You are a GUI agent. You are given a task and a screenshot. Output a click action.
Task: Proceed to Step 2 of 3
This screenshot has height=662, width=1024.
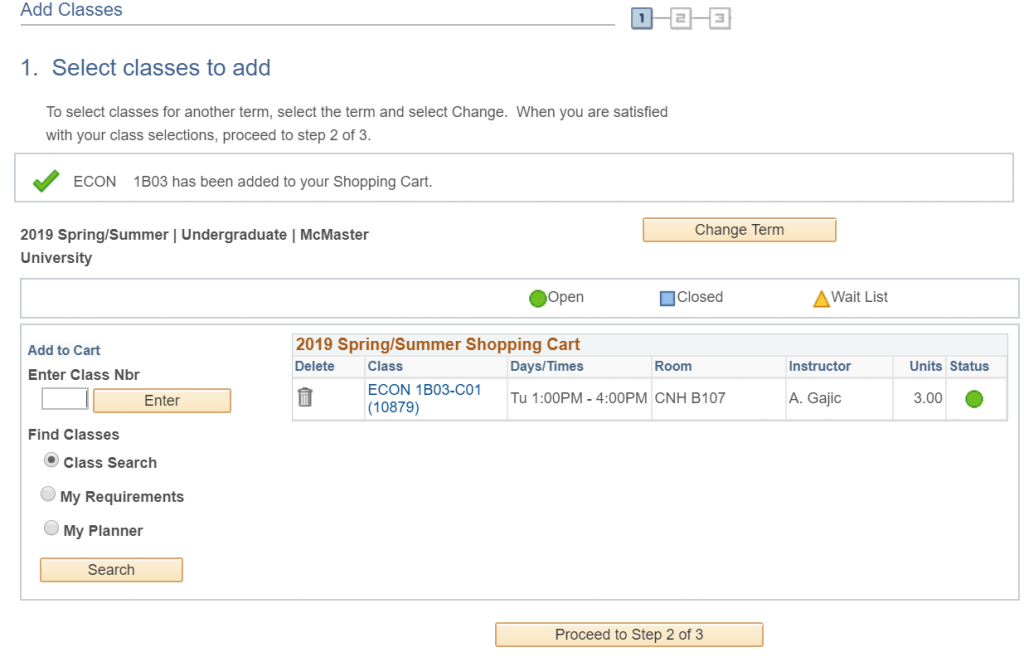pos(629,635)
